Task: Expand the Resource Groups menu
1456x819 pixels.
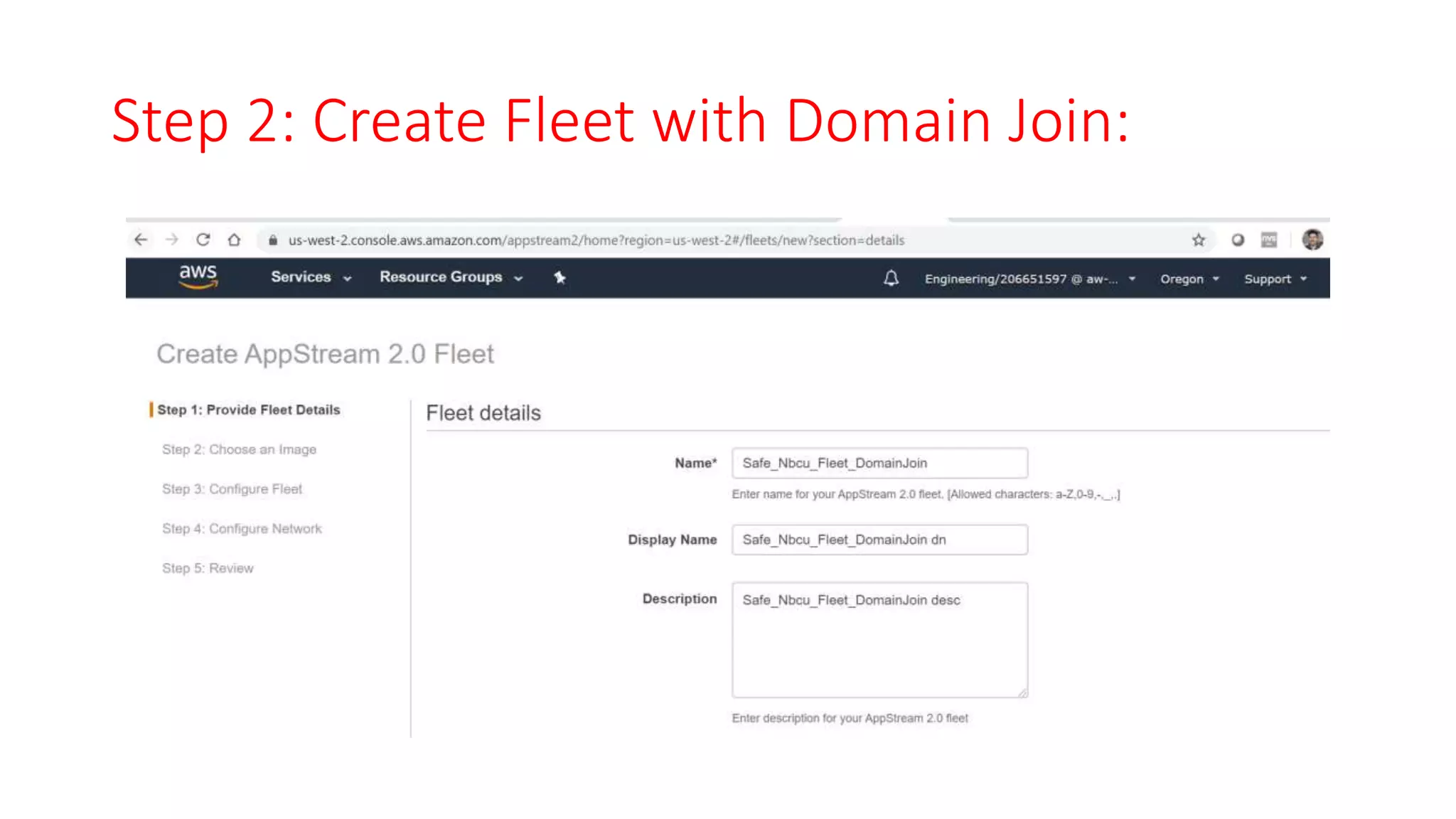Action: [x=451, y=277]
